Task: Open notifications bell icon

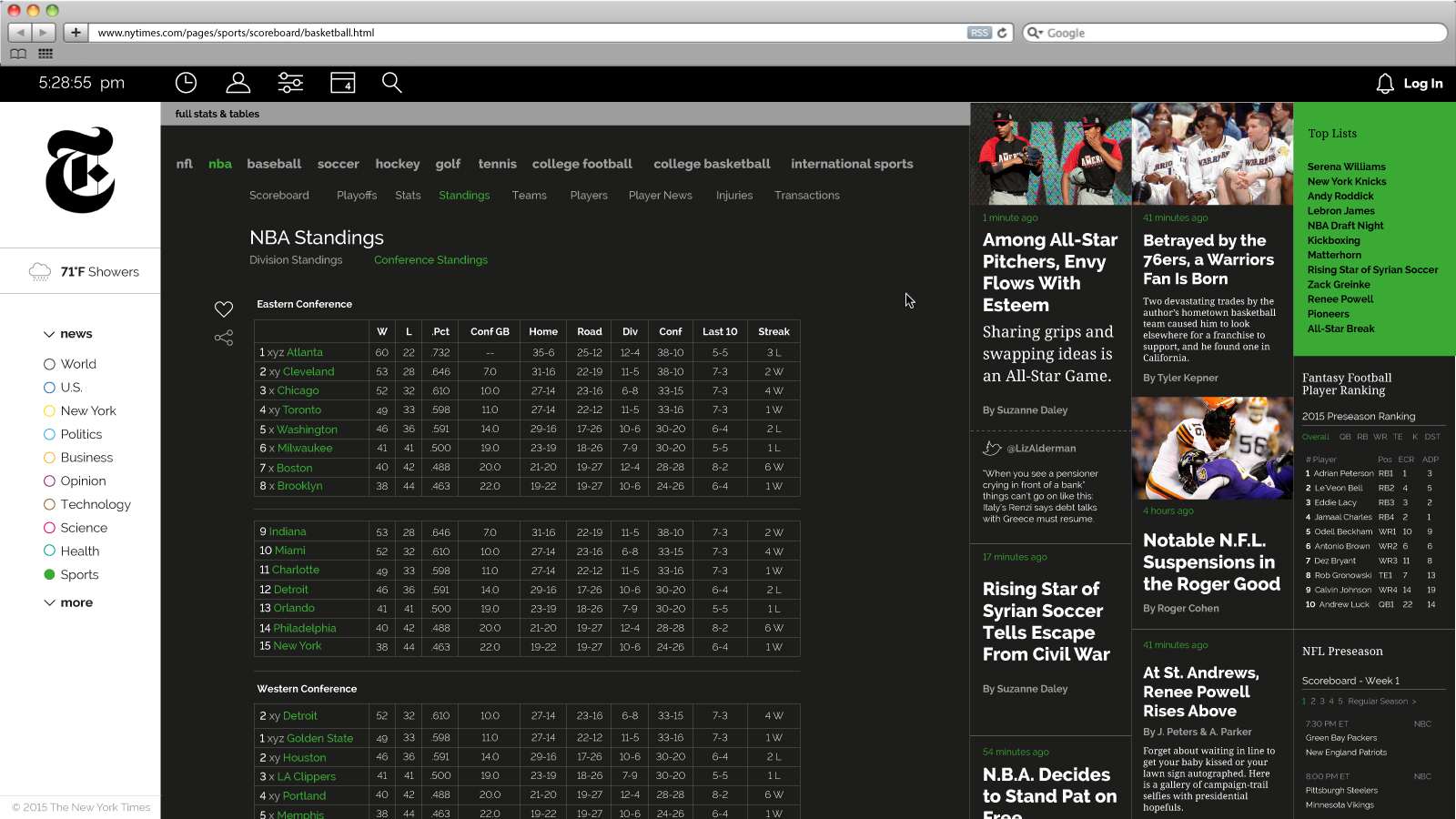Action: 1385,84
